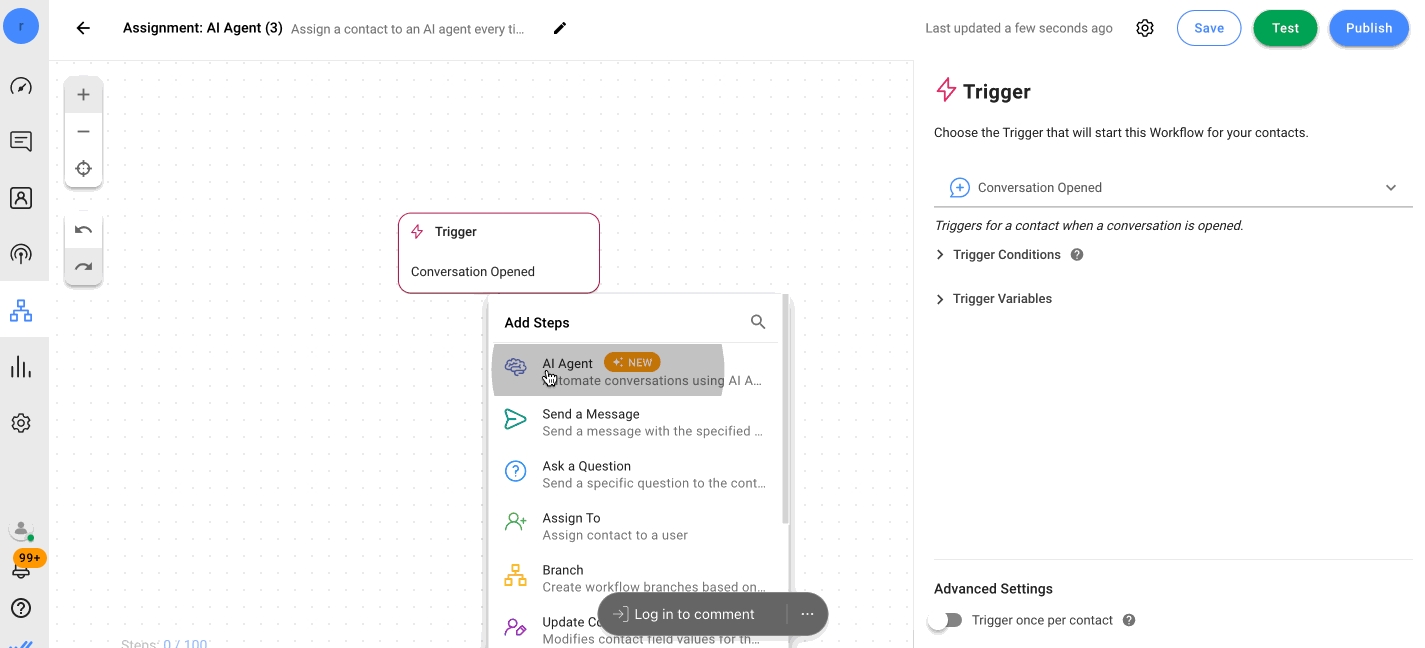Search steps with magnifier icon

758,322
